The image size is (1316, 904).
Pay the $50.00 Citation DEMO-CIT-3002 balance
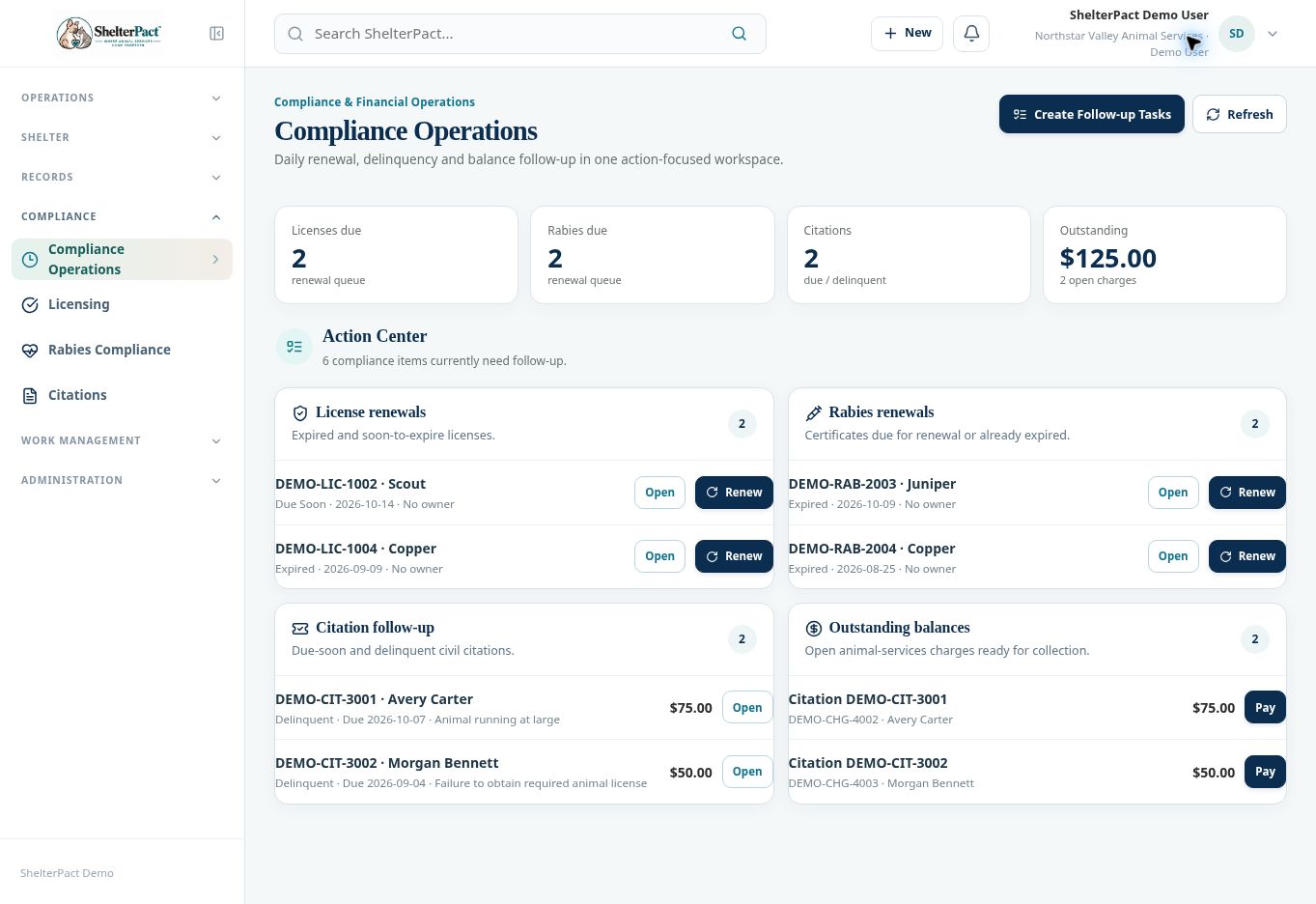[x=1265, y=772]
